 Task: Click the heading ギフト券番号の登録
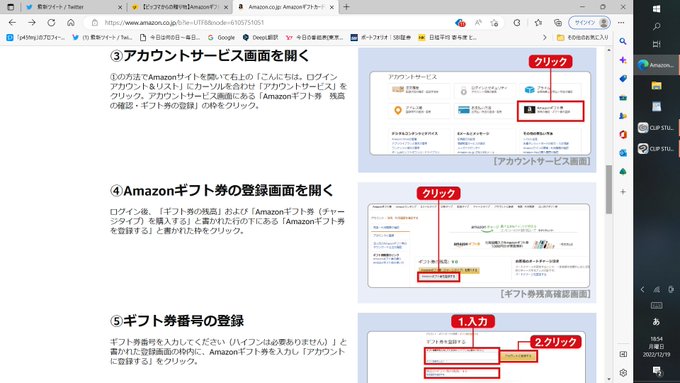pos(177,321)
